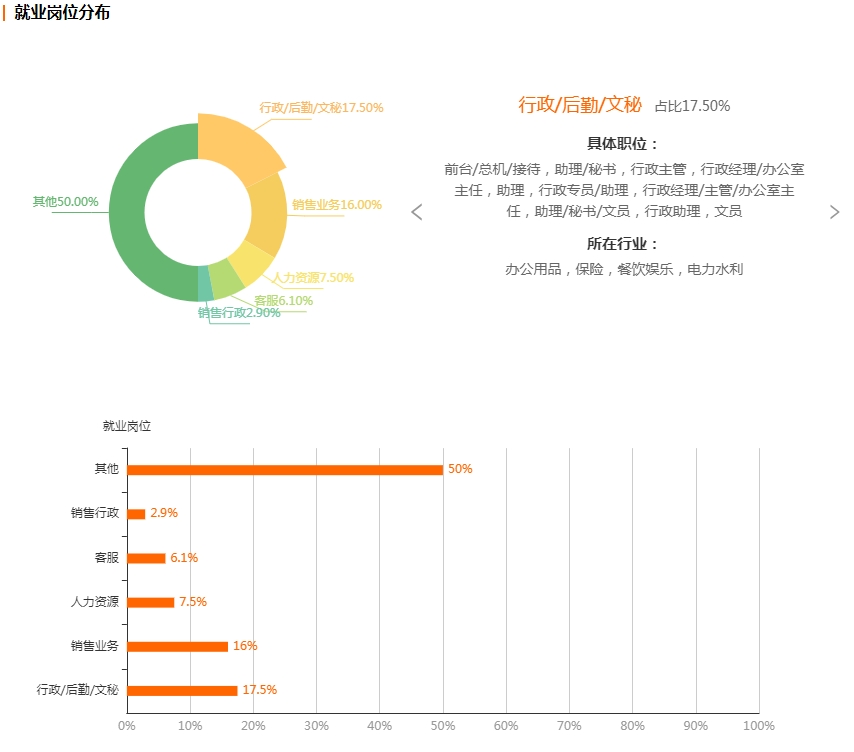
Task: Click the 销售行政 2.9% orange bar
Action: coord(136,514)
